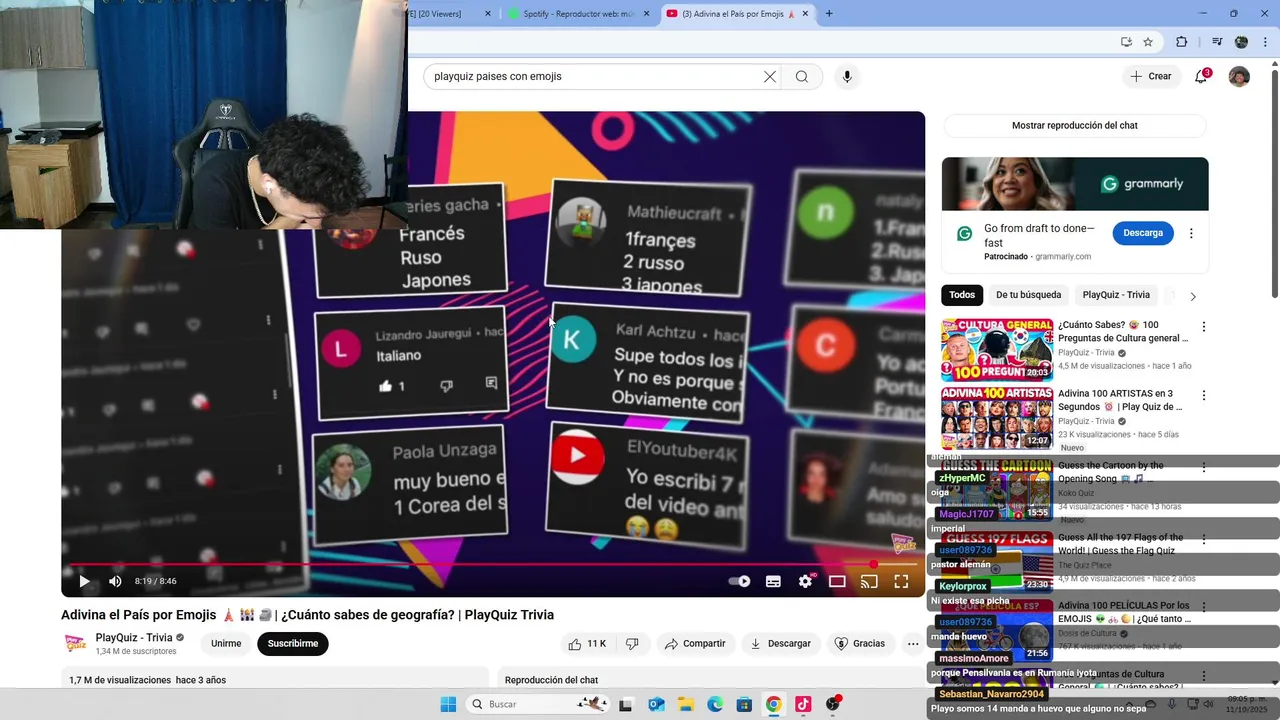The width and height of the screenshot is (1280, 720).
Task: Click the Compartir share button
Action: coord(695,644)
